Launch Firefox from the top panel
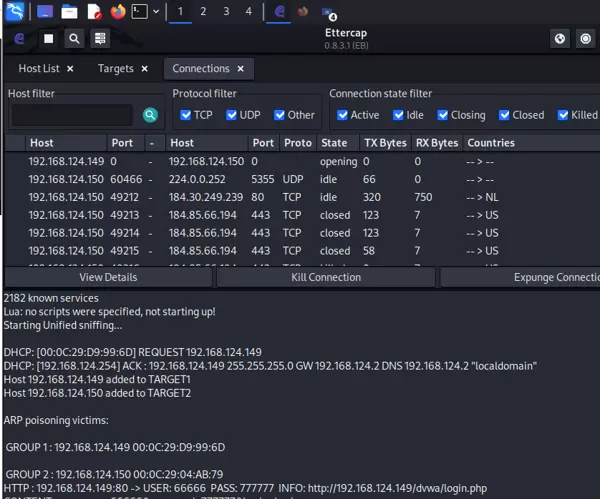The image size is (600, 499). pyautogui.click(x=119, y=12)
